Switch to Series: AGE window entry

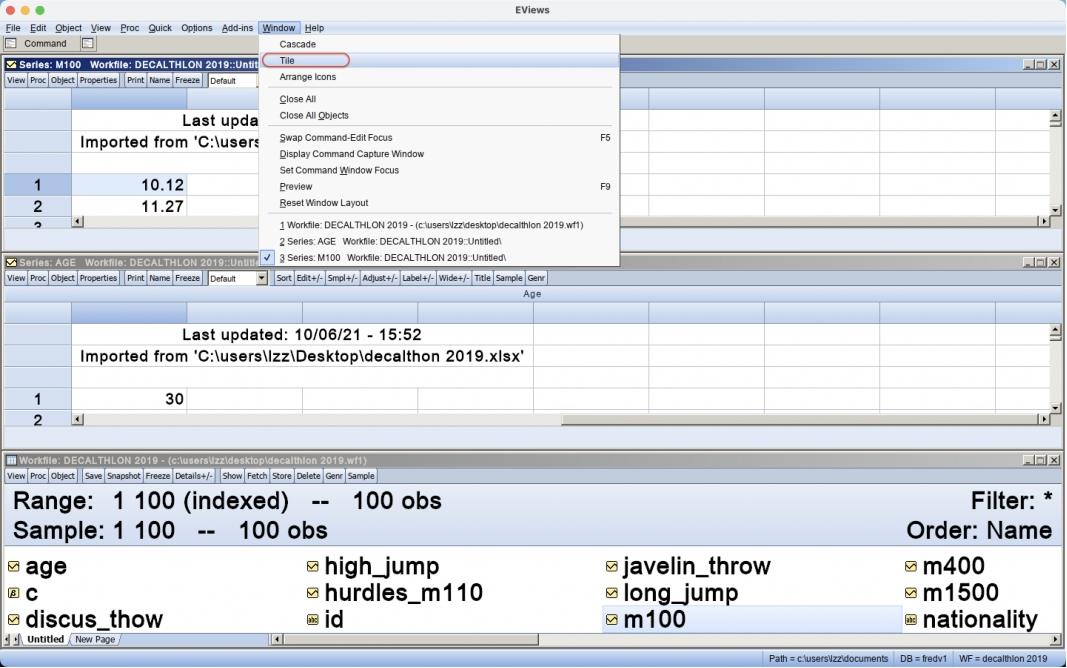[x=439, y=241]
